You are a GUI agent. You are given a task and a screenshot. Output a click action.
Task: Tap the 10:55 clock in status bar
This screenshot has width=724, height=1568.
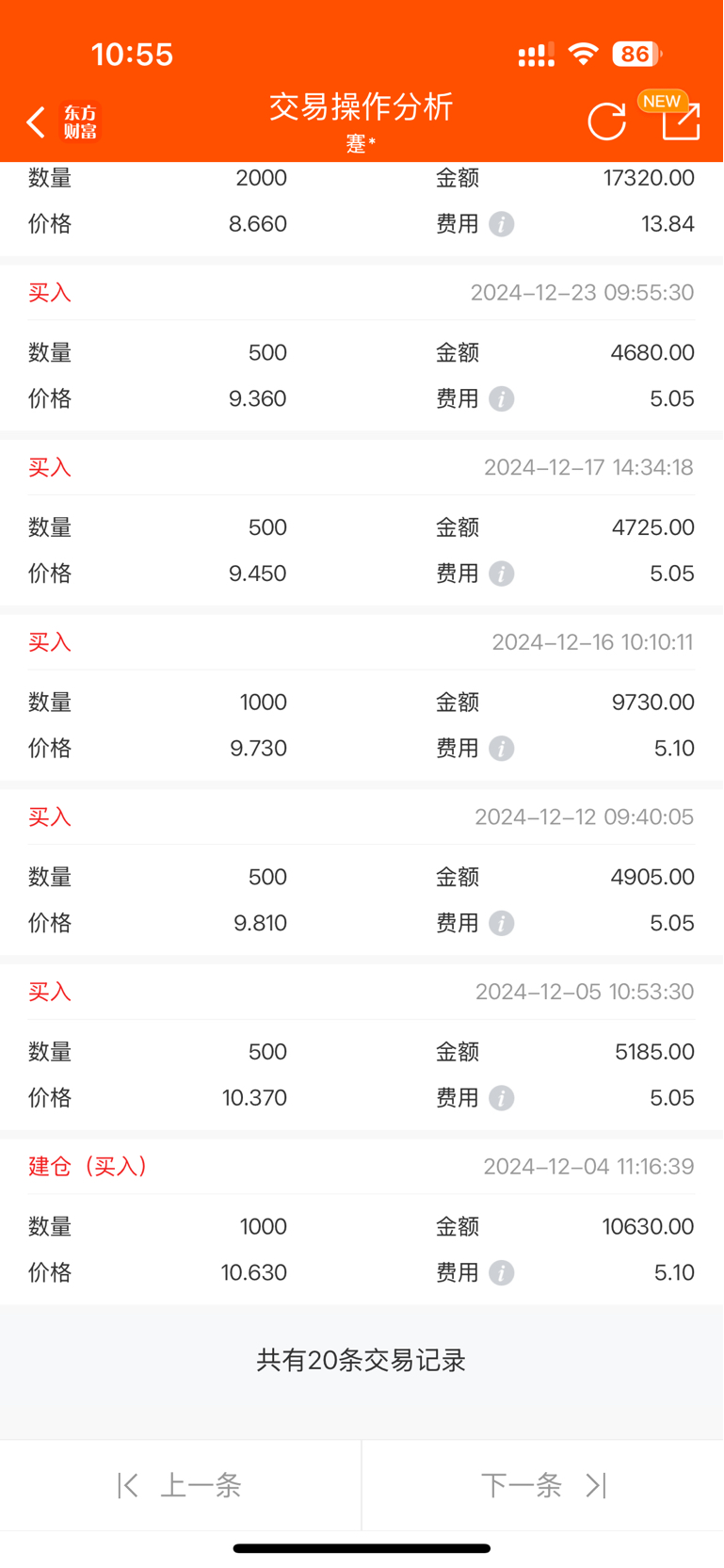[133, 55]
